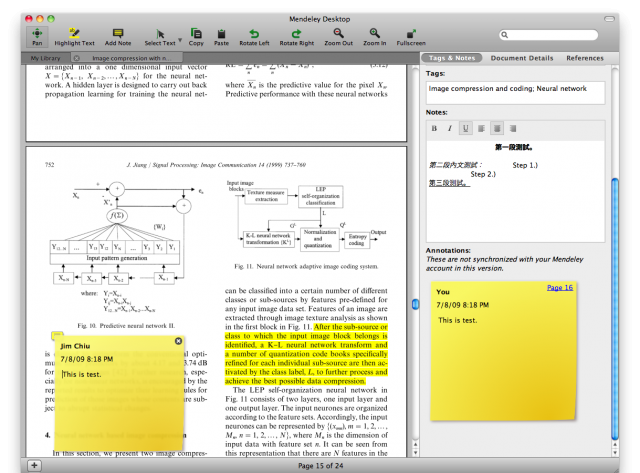Rotate the page right

pyautogui.click(x=297, y=37)
